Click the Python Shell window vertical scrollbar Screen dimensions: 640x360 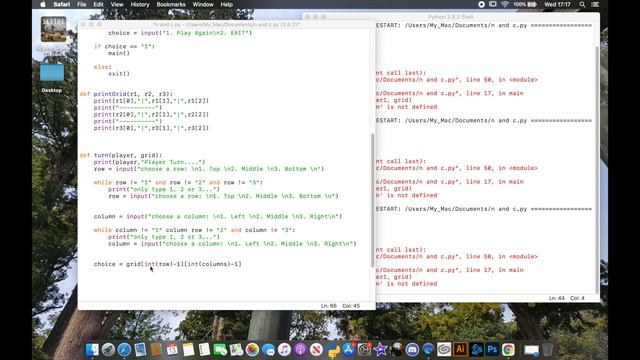point(597,169)
